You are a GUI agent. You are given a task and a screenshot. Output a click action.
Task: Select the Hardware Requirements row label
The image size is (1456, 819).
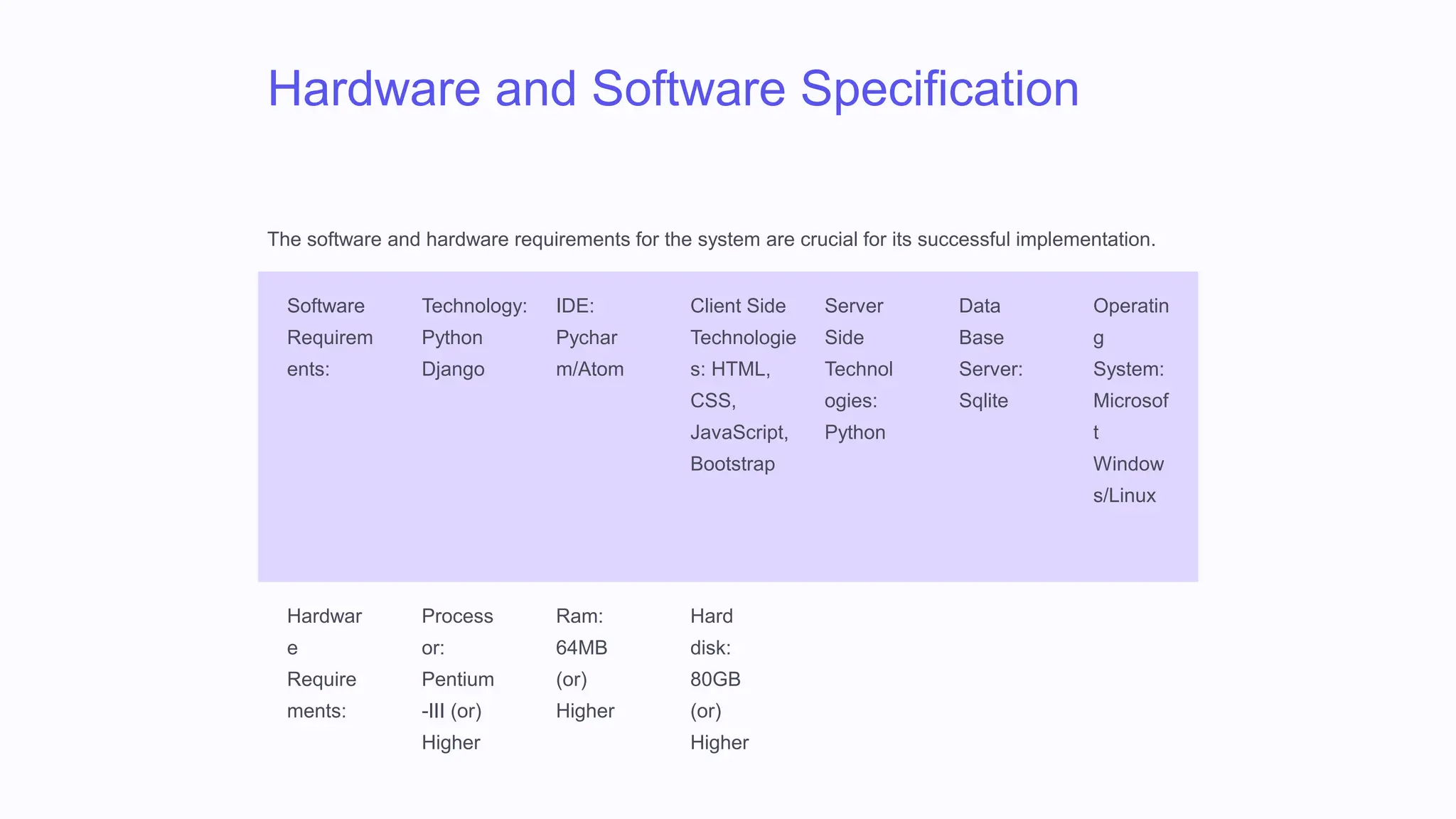click(x=324, y=663)
